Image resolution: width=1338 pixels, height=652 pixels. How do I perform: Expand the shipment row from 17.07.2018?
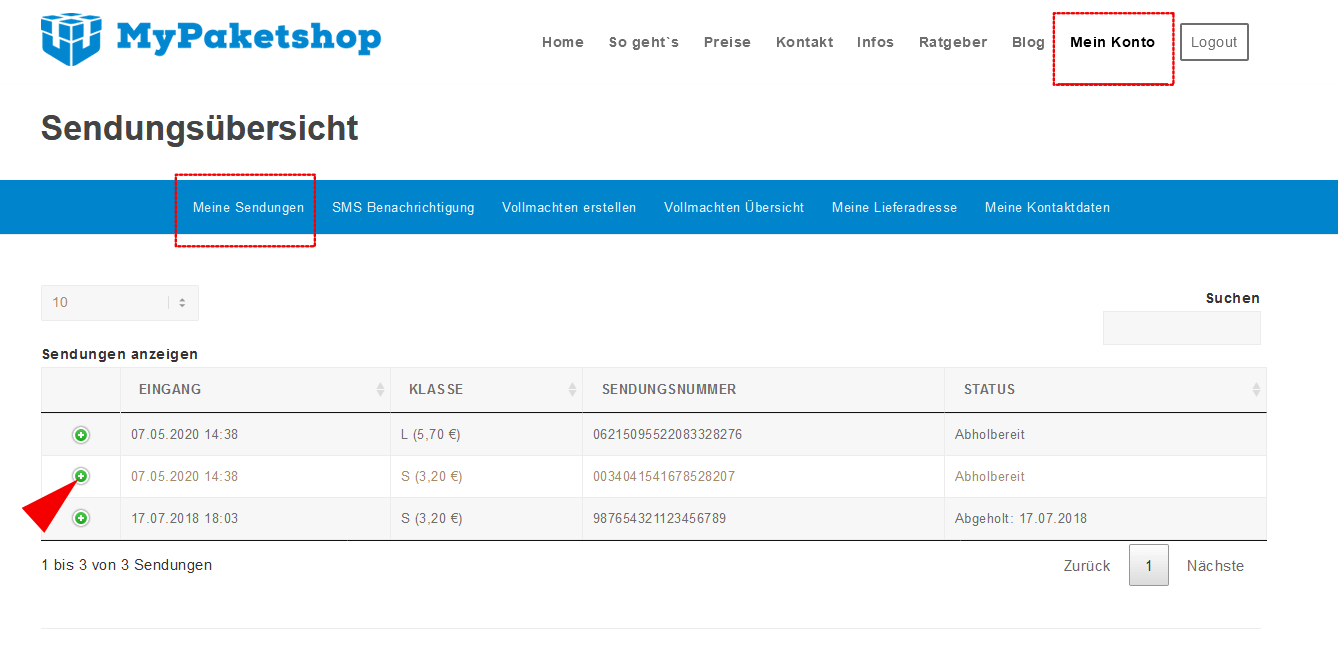81,518
